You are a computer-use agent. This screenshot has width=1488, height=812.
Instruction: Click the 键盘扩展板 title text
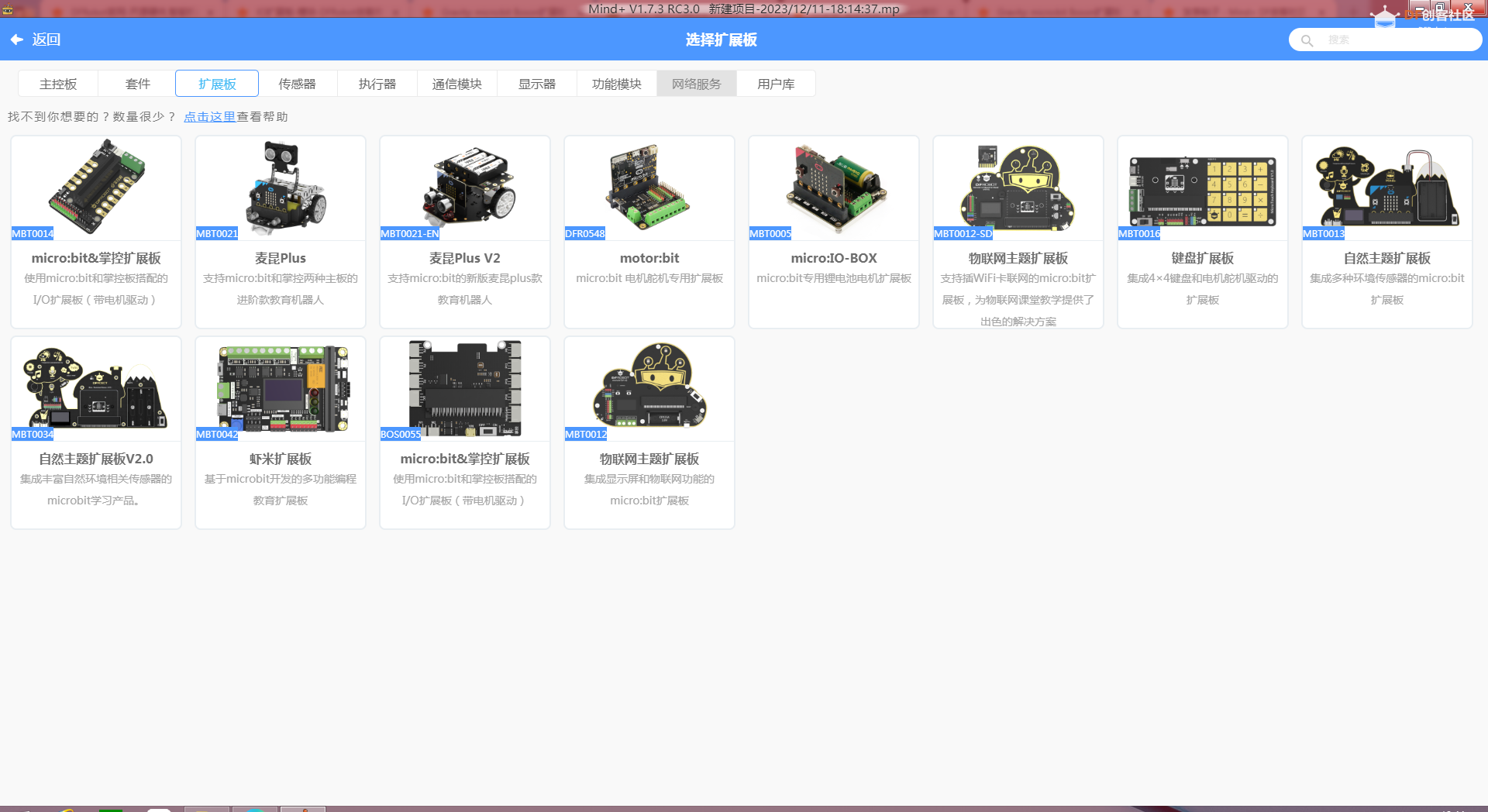[x=1203, y=258]
